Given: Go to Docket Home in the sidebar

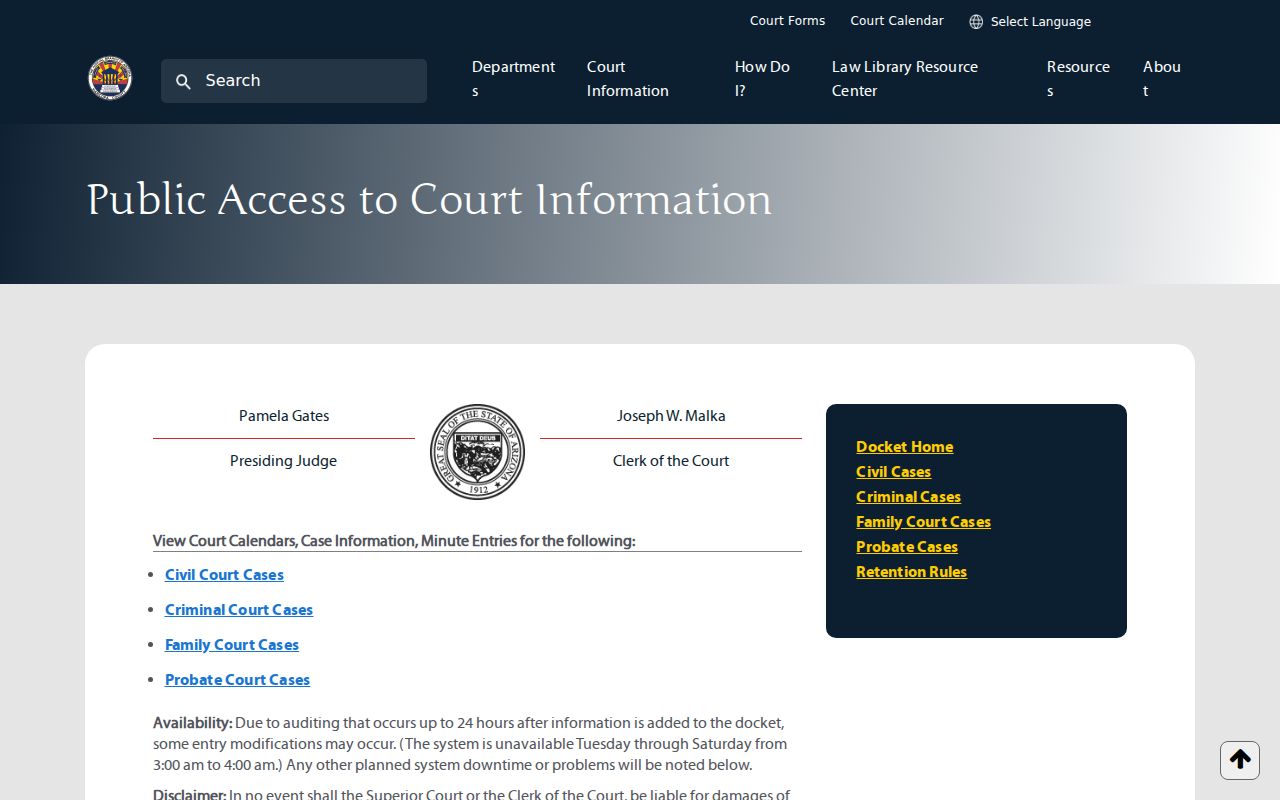Looking at the screenshot, I should pyautogui.click(x=904, y=447).
